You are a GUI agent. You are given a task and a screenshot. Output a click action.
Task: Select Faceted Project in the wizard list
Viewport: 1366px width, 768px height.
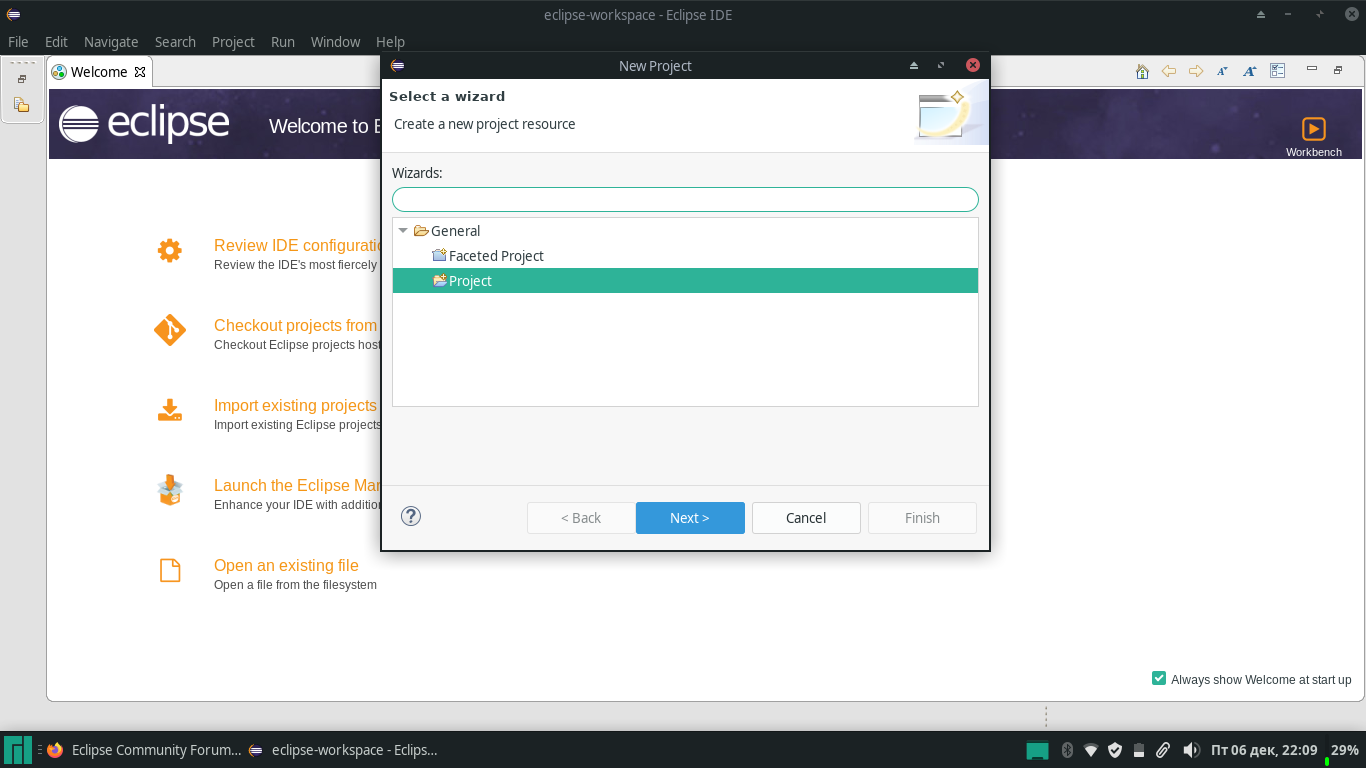685,256
